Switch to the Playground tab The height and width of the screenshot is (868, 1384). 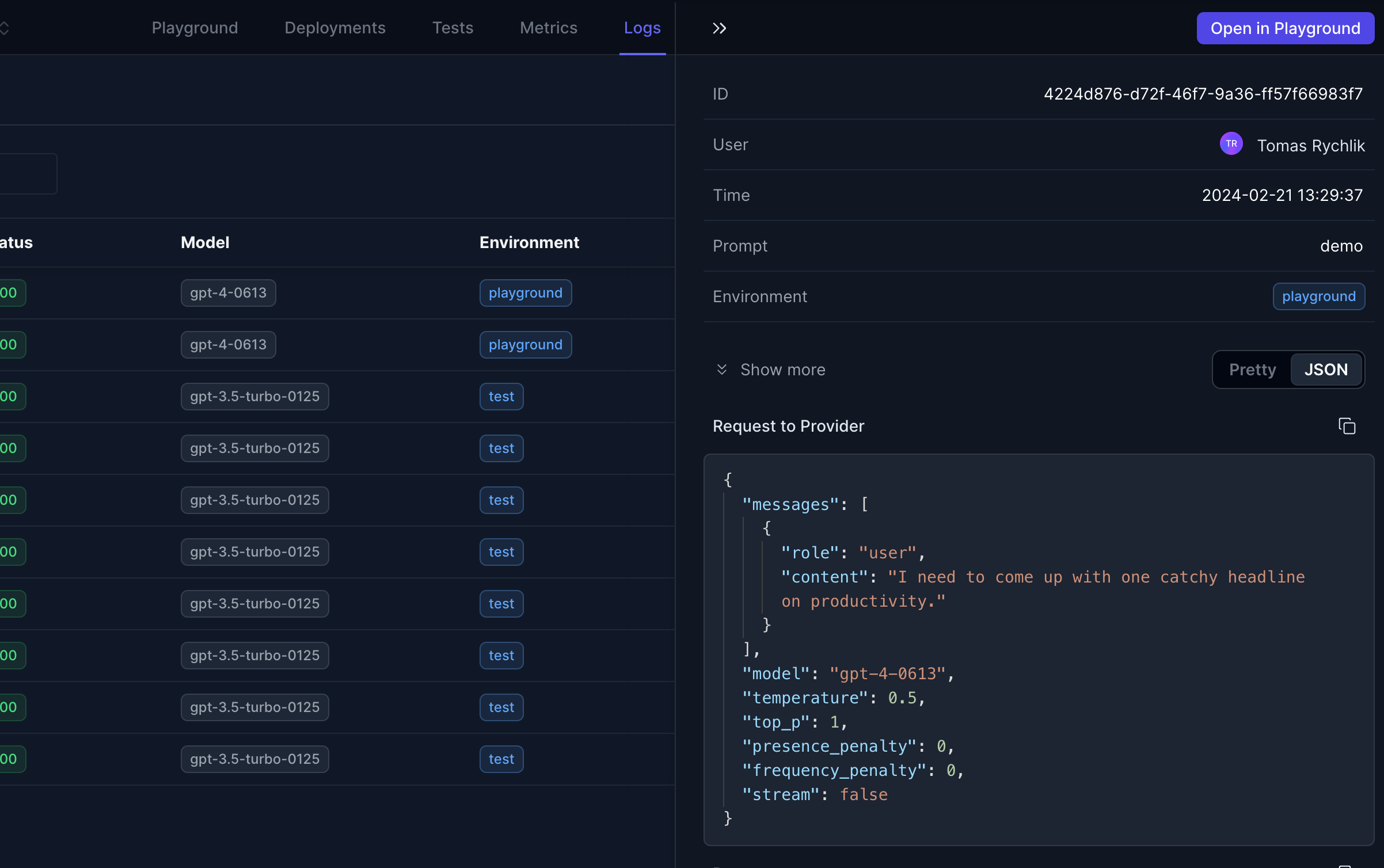coord(195,28)
